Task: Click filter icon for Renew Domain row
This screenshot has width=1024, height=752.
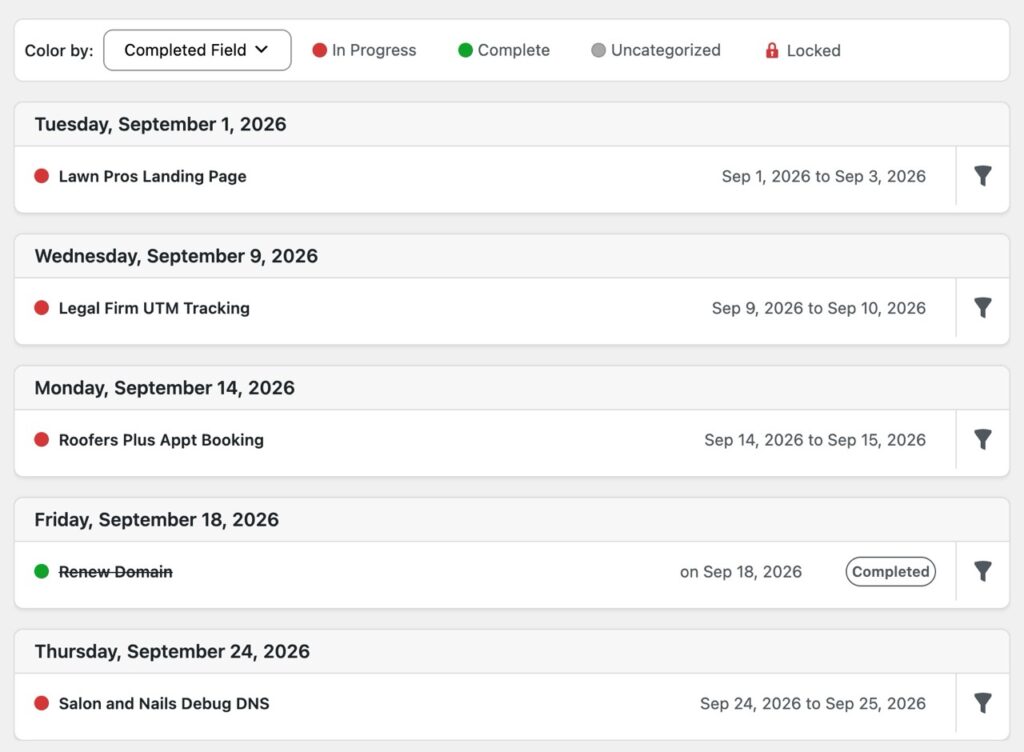Action: tap(983, 571)
